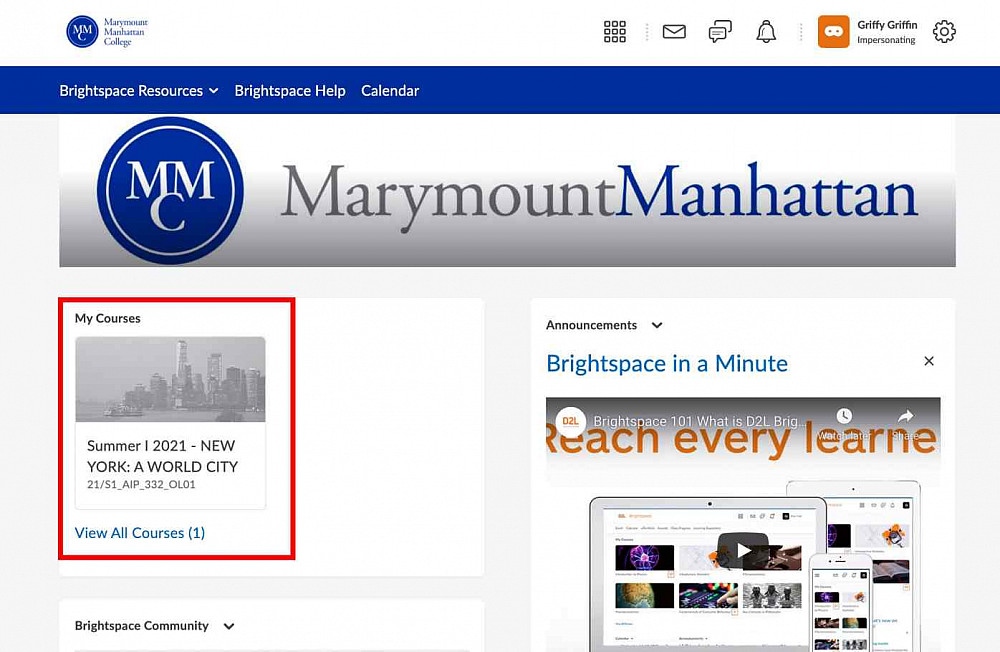The height and width of the screenshot is (652, 1000).
Task: Dismiss the Brightspace in a Minute announcement
Action: pos(929,361)
